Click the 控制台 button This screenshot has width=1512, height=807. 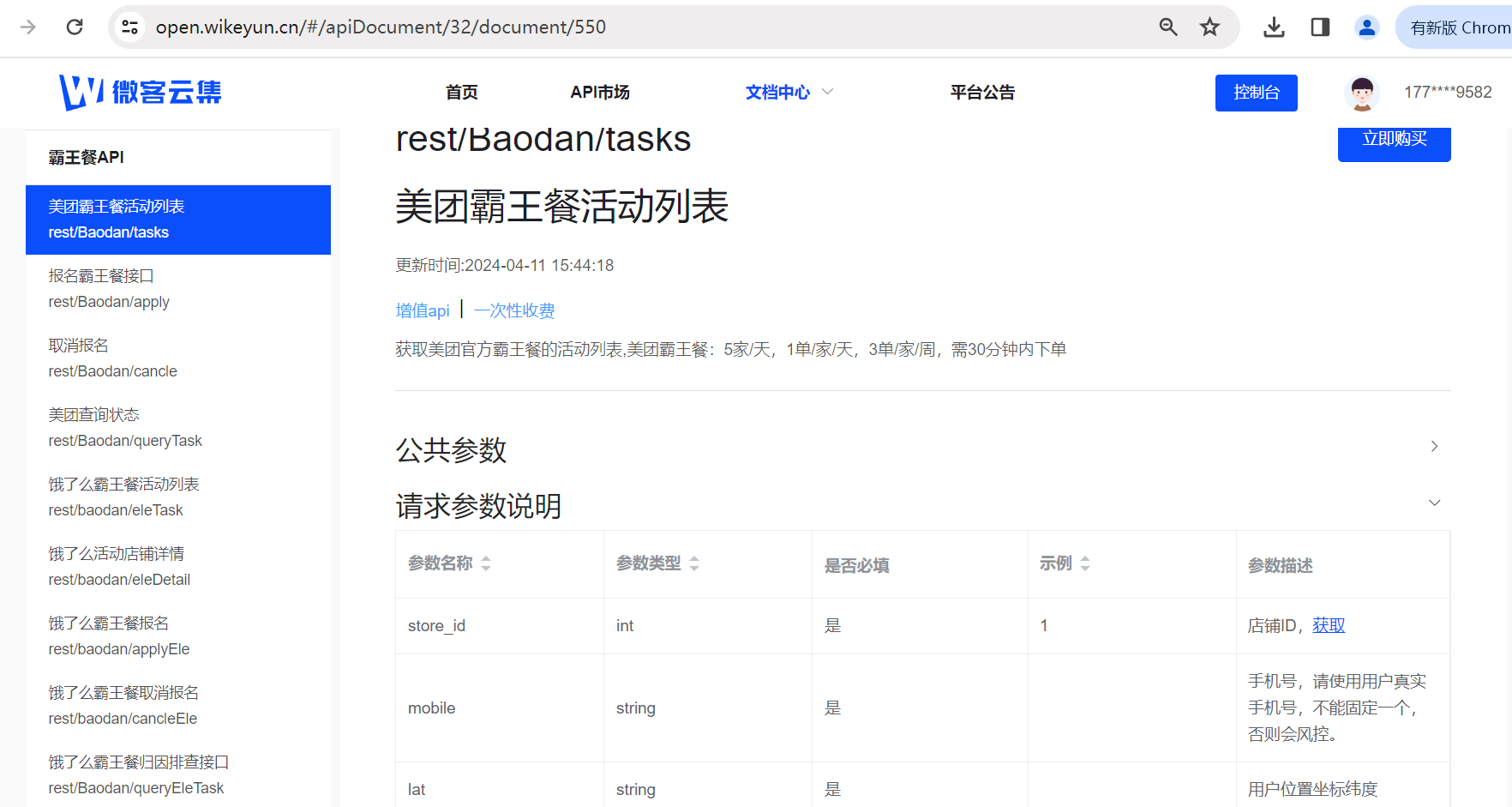click(x=1256, y=93)
